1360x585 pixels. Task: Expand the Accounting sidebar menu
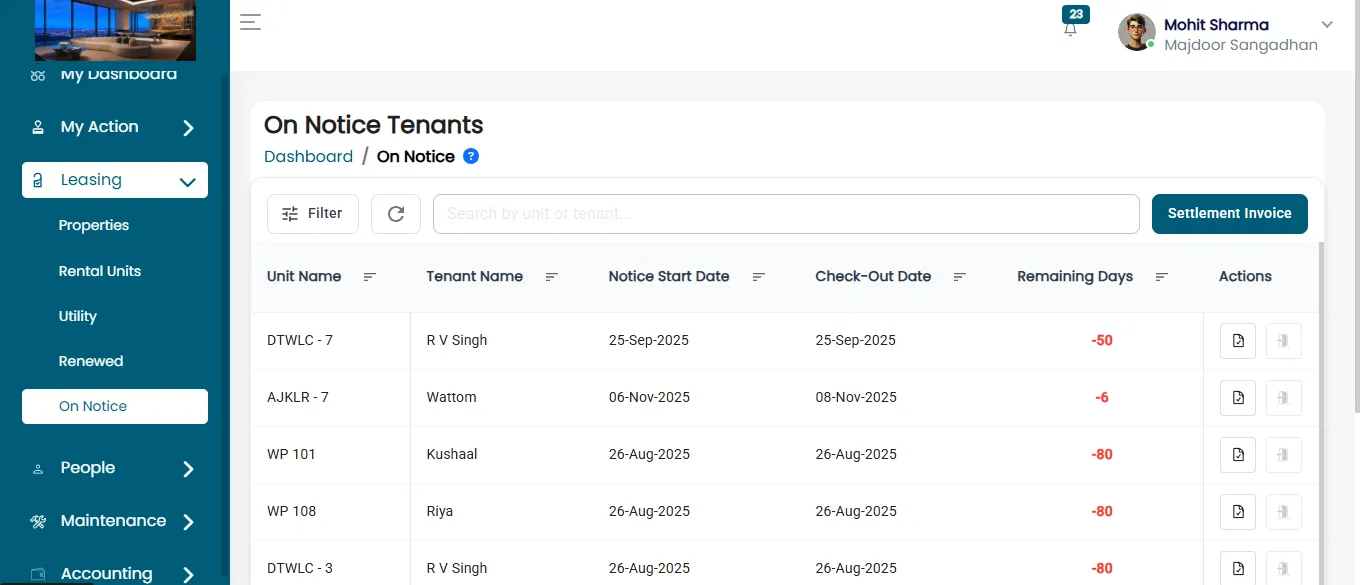115,573
